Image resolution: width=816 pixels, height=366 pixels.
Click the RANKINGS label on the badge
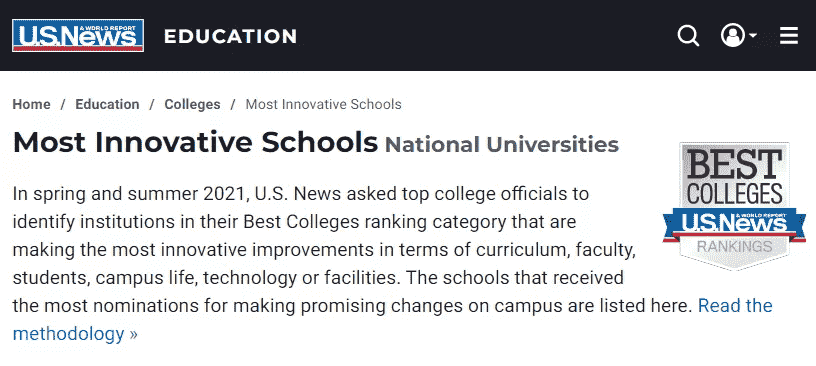(734, 247)
